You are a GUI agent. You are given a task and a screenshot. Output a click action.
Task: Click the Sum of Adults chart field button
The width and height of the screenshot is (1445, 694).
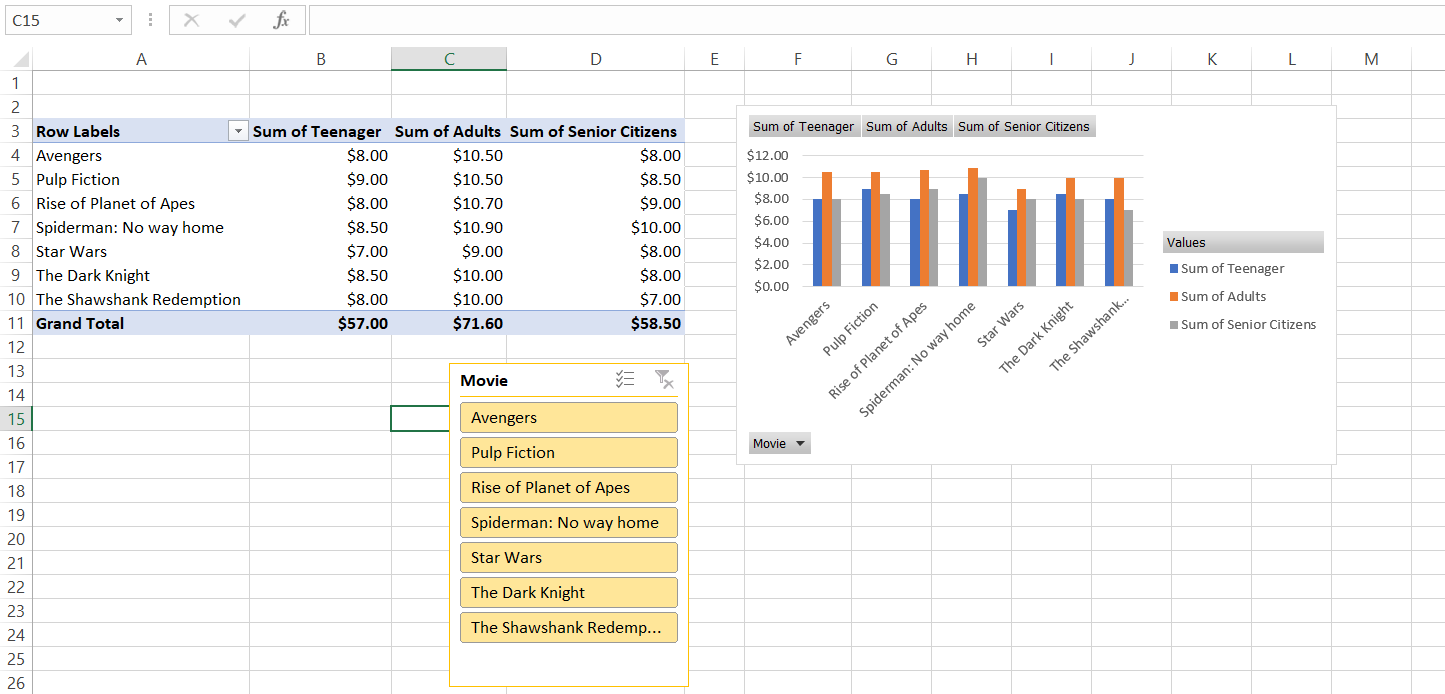click(x=906, y=126)
